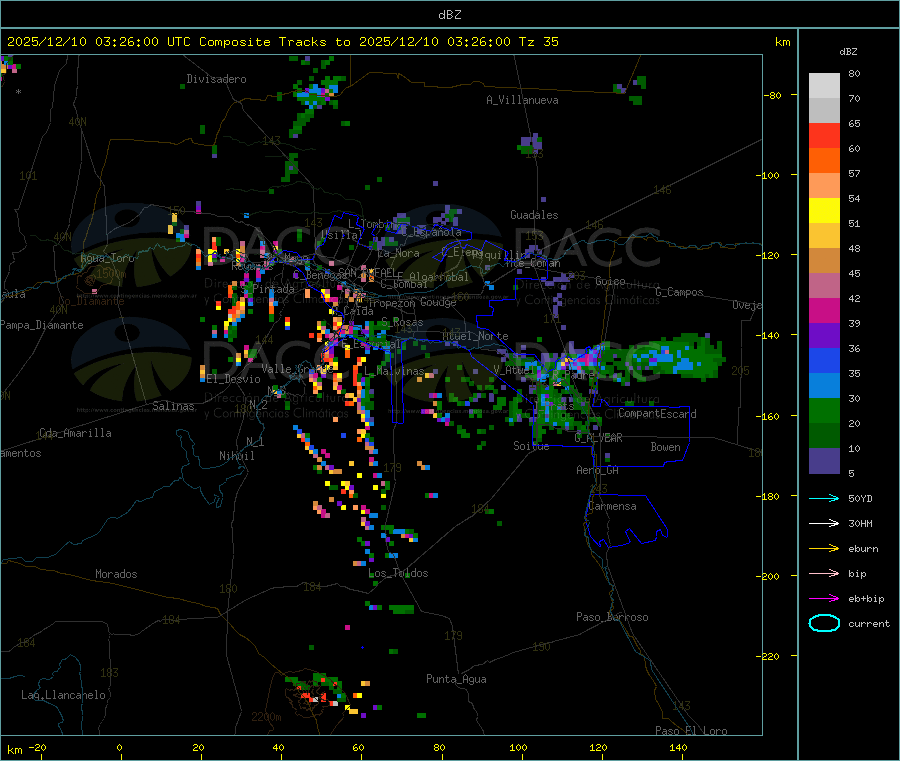Image resolution: width=900 pixels, height=761 pixels.
Task: Click the Agua_Toro location label
Action: click(x=107, y=258)
